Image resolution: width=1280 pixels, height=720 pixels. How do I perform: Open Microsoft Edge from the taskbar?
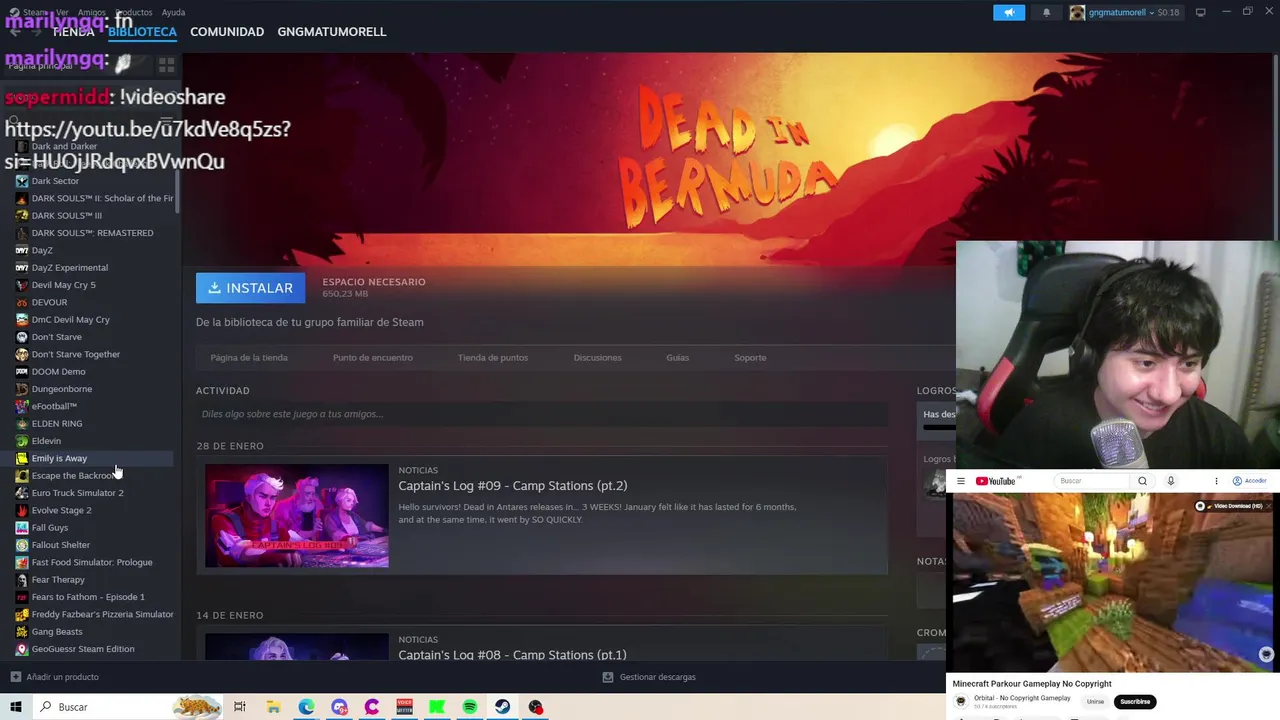coord(306,707)
